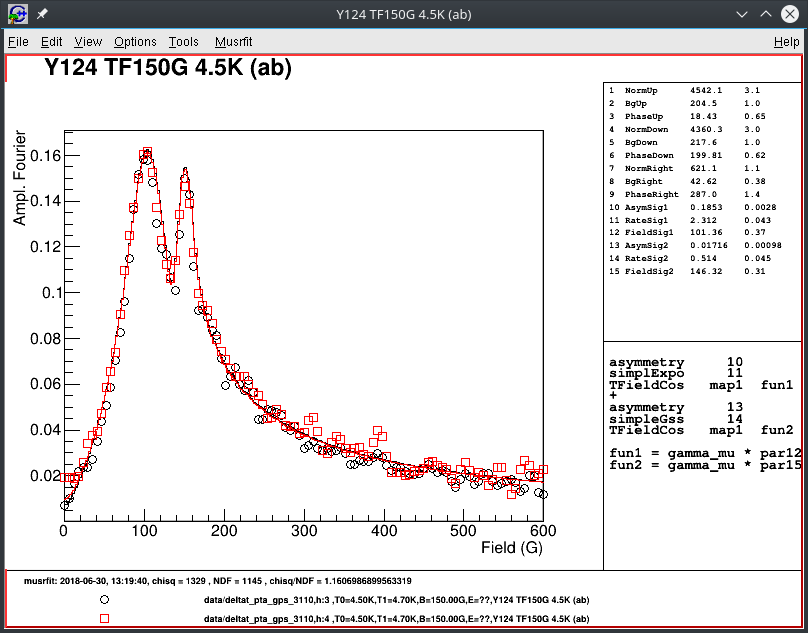Maximize the window using the up chevron
The image size is (808, 633).
click(765, 15)
